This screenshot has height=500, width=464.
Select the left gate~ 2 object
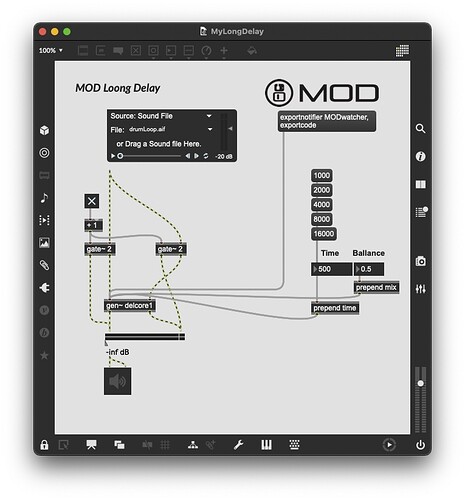click(99, 249)
